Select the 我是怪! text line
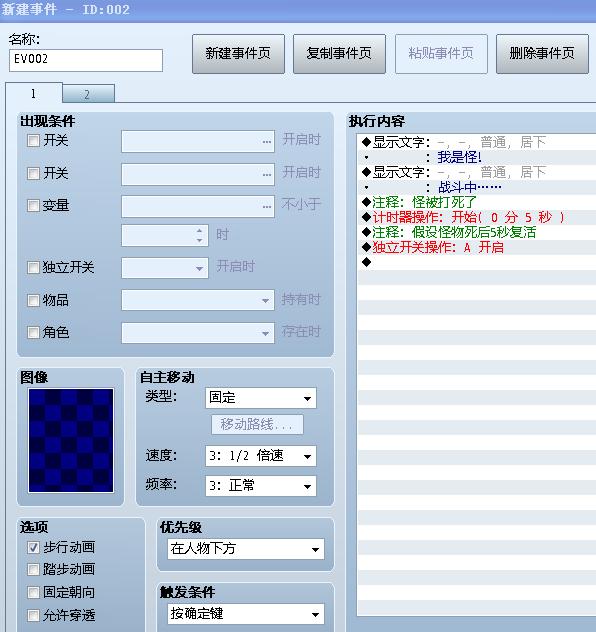The image size is (596, 632). (477, 158)
